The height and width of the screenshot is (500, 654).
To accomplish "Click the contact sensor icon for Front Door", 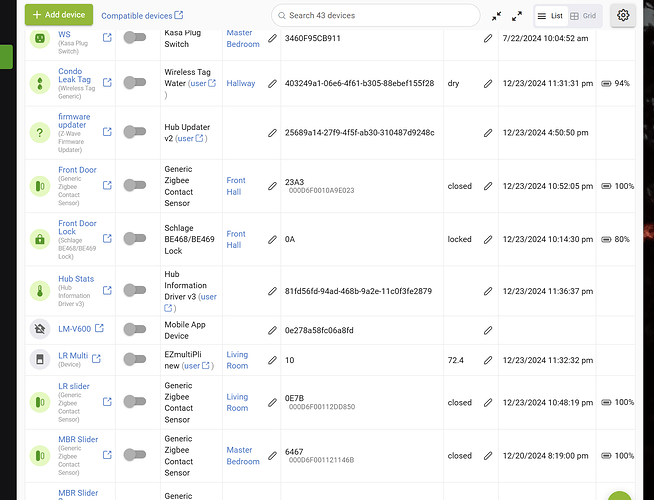I will 40,186.
